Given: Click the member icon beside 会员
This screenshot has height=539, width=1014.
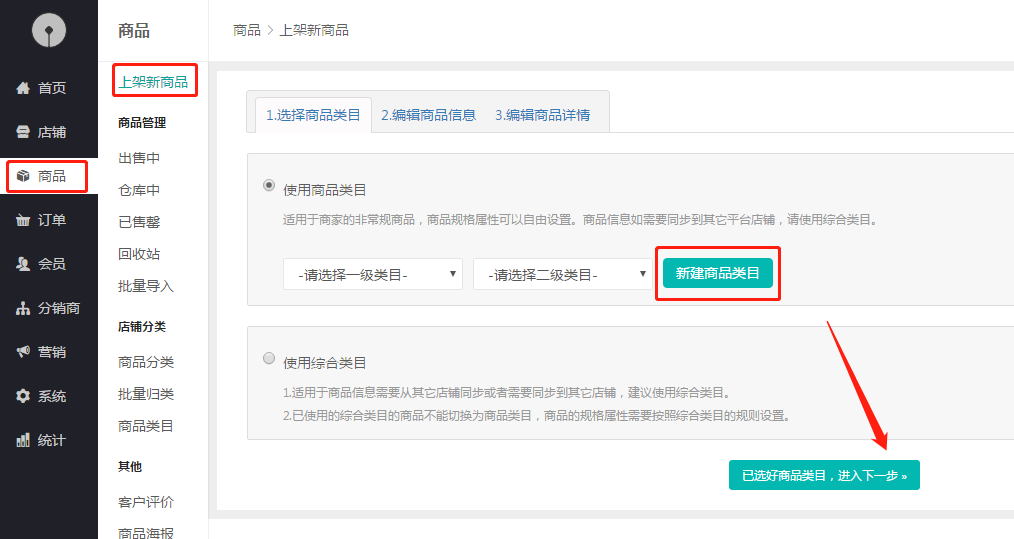Looking at the screenshot, I should coord(23,264).
